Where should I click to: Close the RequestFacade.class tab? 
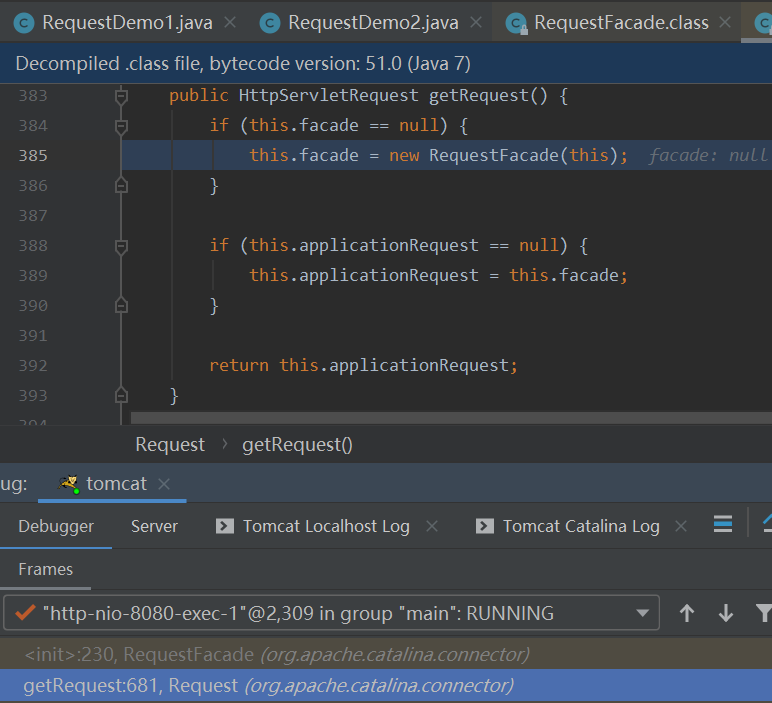coord(727,22)
